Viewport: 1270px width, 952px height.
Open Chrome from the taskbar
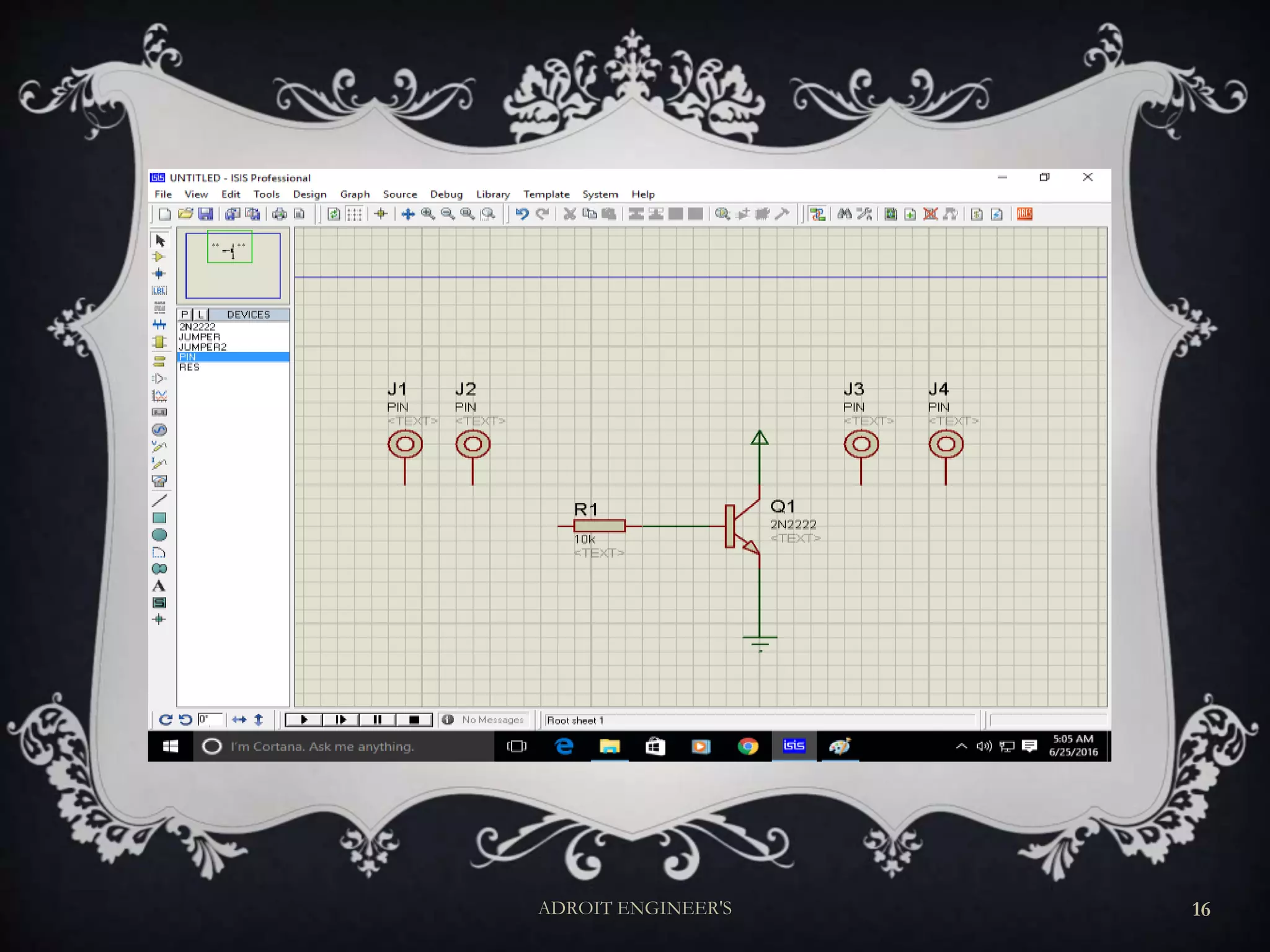click(x=747, y=746)
